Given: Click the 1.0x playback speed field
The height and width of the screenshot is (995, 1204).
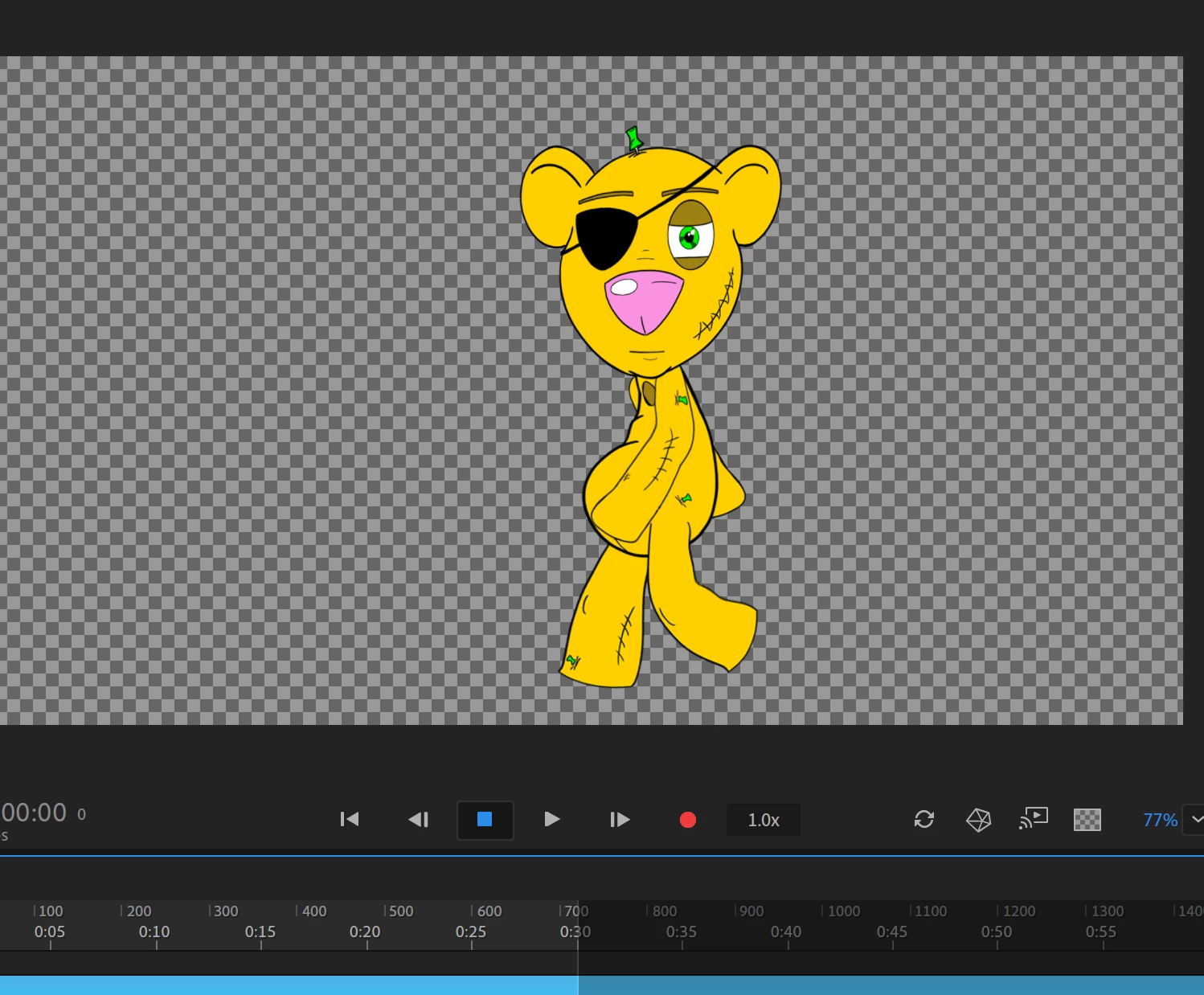Looking at the screenshot, I should tap(764, 820).
